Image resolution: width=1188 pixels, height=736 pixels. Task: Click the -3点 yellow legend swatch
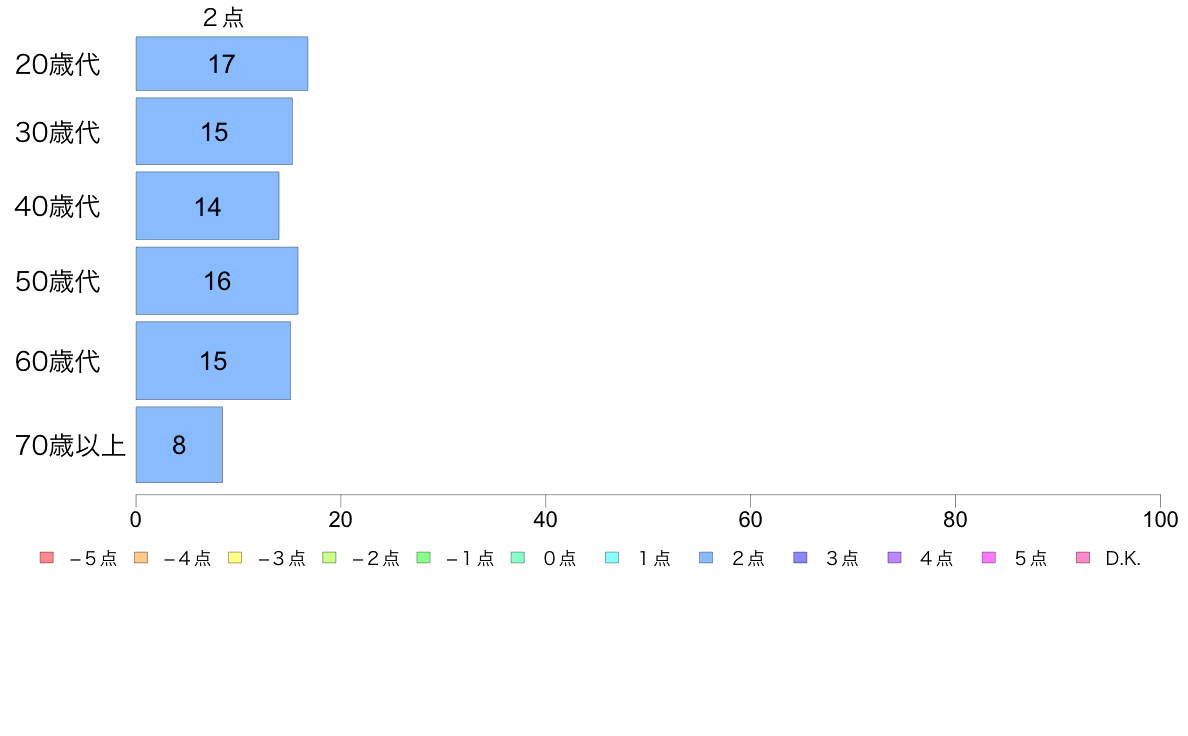pyautogui.click(x=235, y=558)
